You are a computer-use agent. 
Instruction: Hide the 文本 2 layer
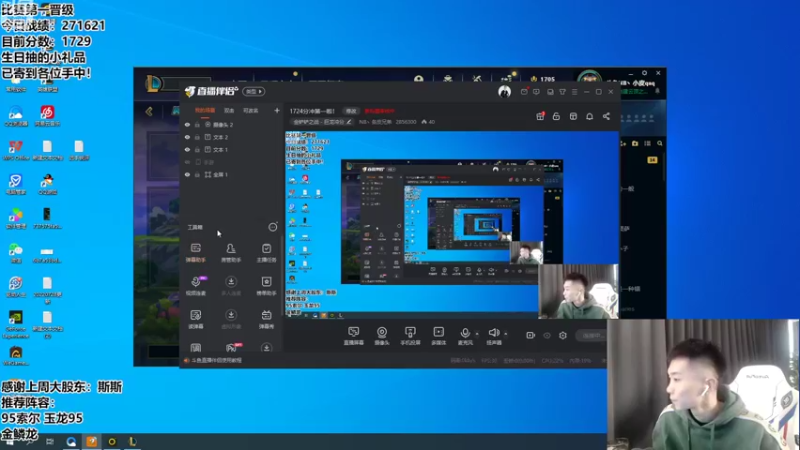(187, 137)
